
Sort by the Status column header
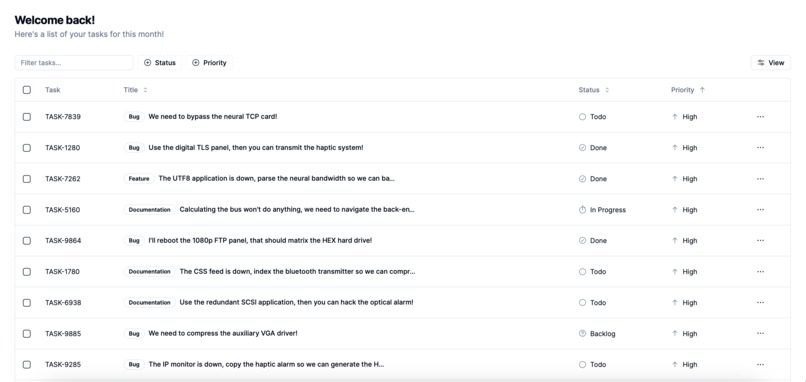point(594,90)
